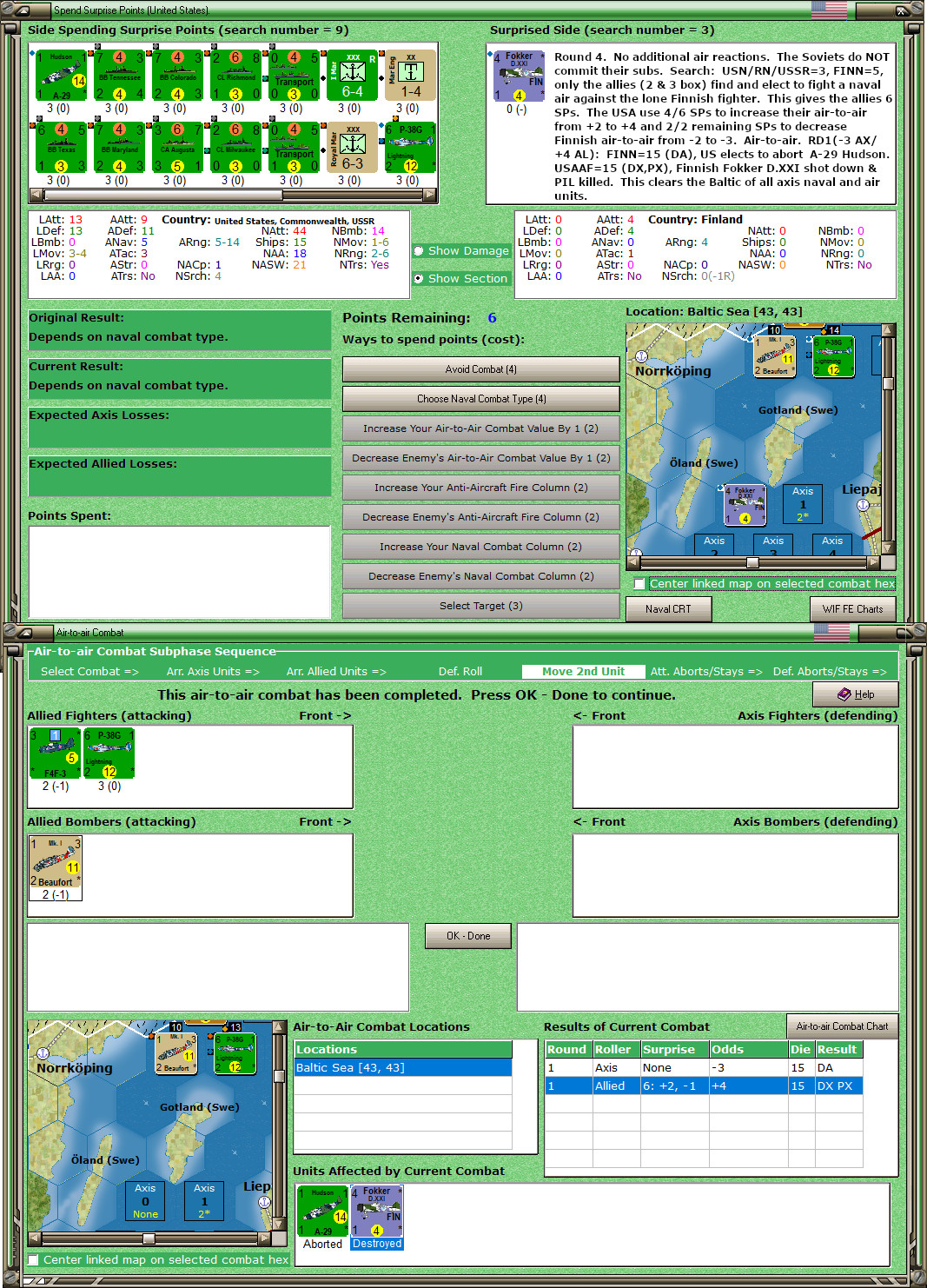
Task: Click Beaufort counter on Surprise Points location map
Action: click(x=774, y=356)
